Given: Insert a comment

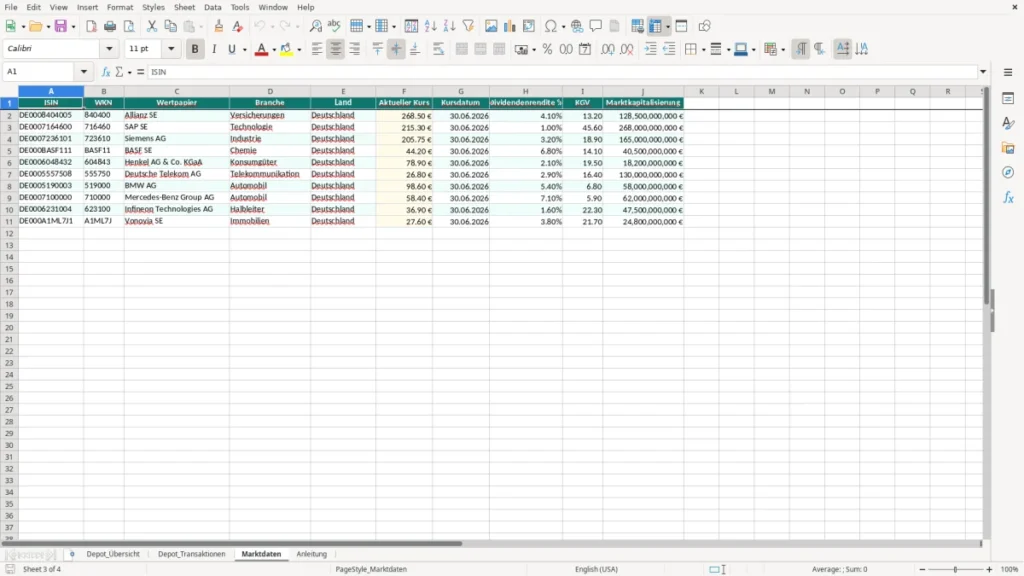Looking at the screenshot, I should pos(596,26).
